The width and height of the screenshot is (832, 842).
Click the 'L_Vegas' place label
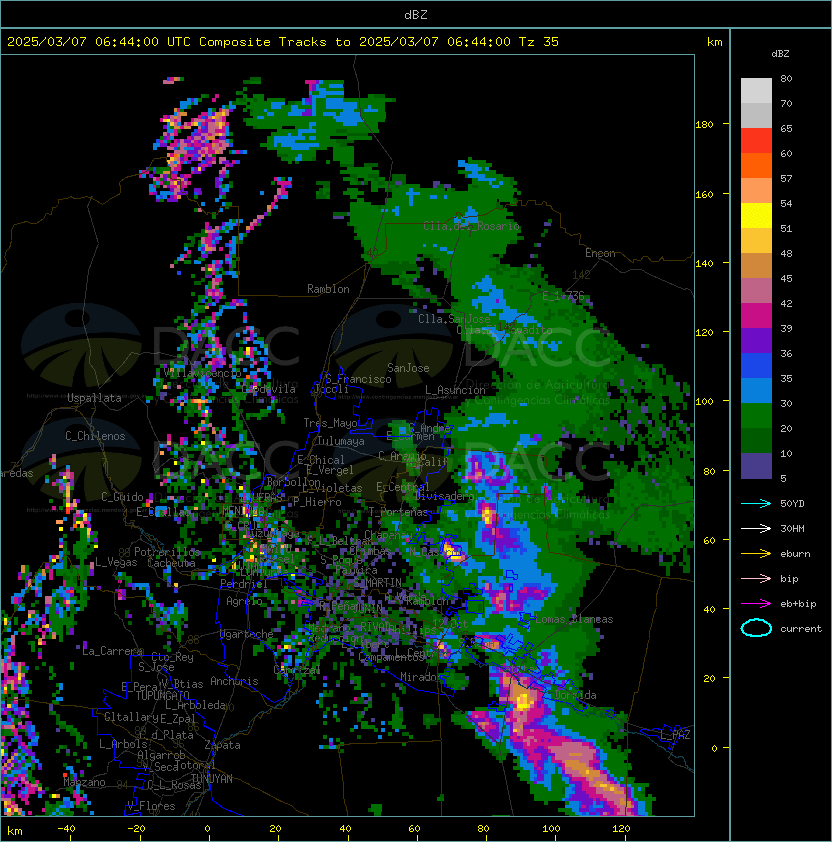click(x=116, y=562)
